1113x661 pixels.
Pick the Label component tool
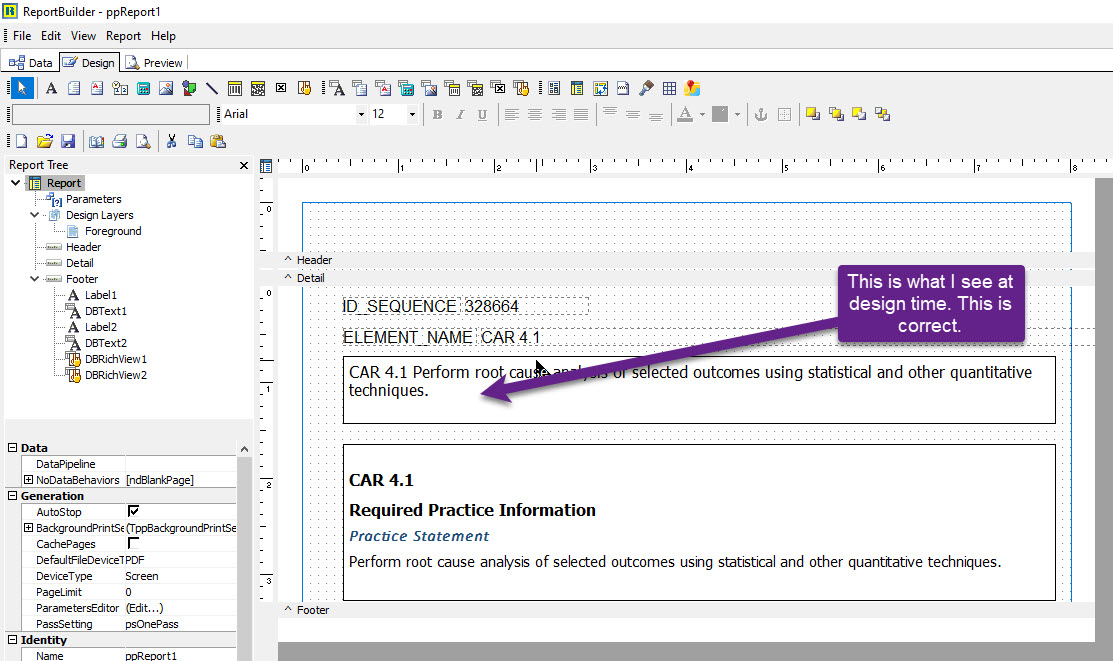[51, 88]
